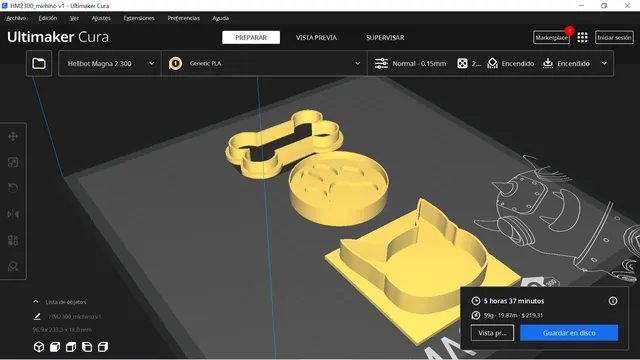Select the Rotate tool in left toolbar
Image resolution: width=640 pixels, height=360 pixels.
pyautogui.click(x=13, y=188)
